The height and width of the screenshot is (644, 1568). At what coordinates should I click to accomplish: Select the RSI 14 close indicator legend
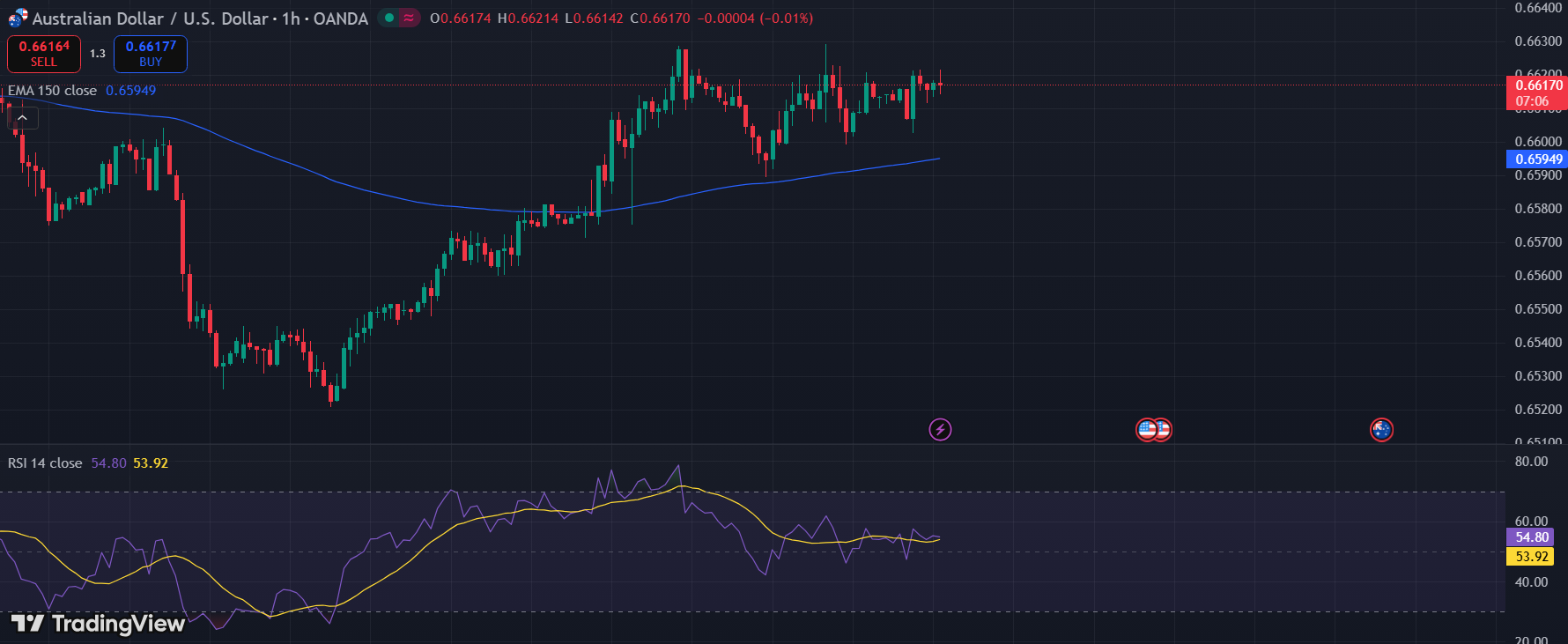point(45,463)
